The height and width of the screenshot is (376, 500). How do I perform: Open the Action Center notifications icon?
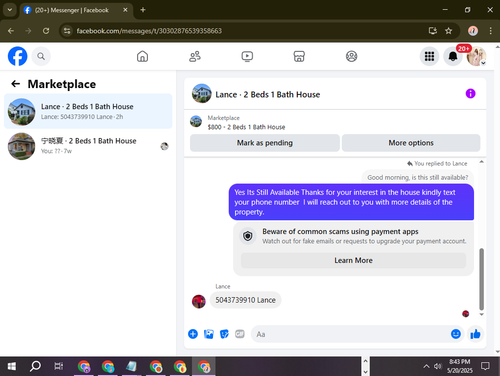485,367
